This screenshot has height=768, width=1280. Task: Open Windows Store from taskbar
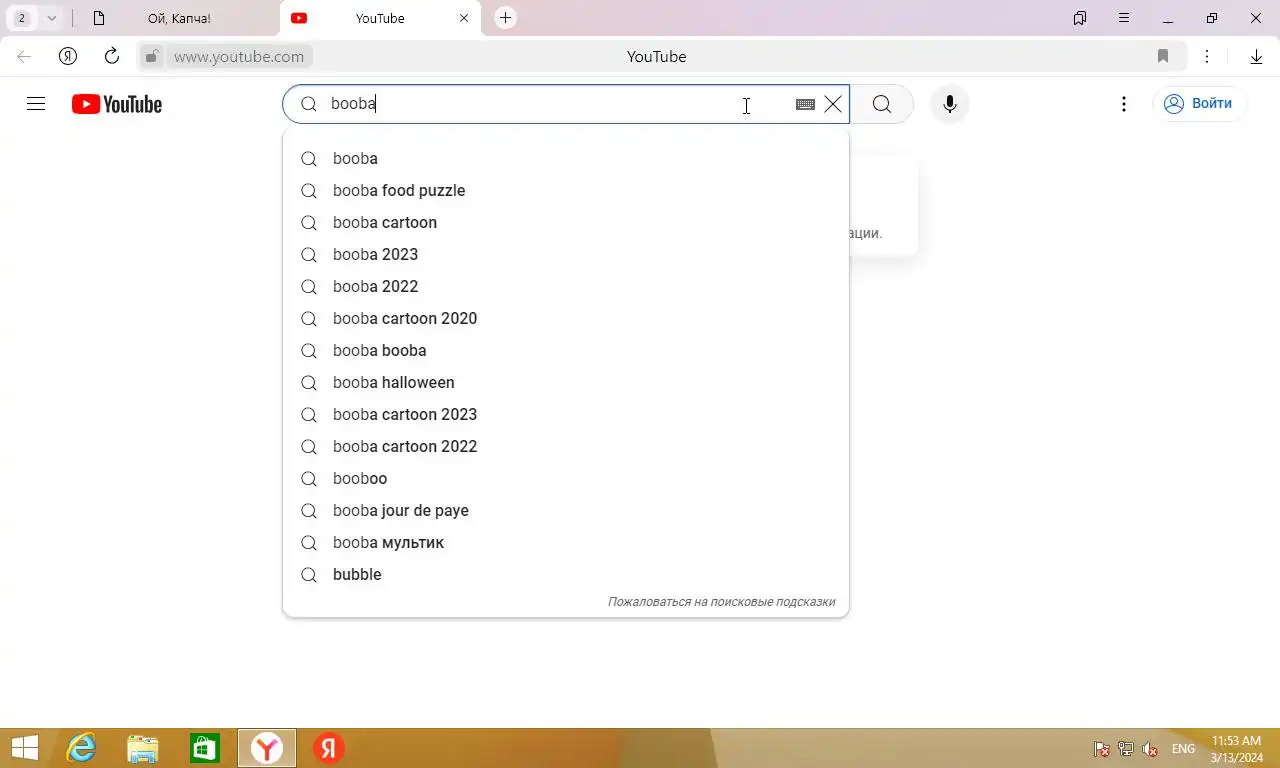[205, 748]
